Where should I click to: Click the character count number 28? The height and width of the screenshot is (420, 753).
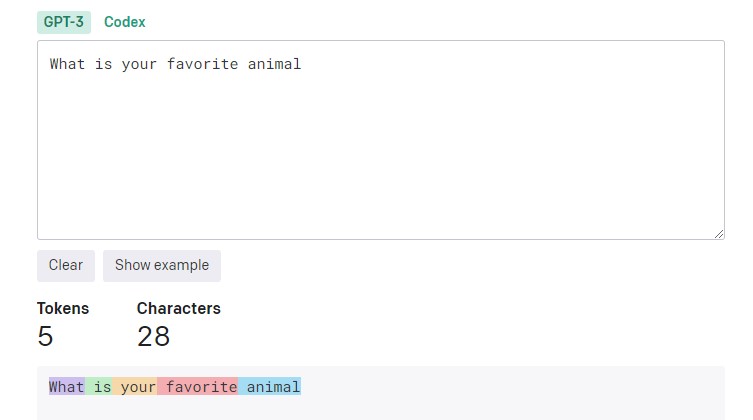point(153,336)
